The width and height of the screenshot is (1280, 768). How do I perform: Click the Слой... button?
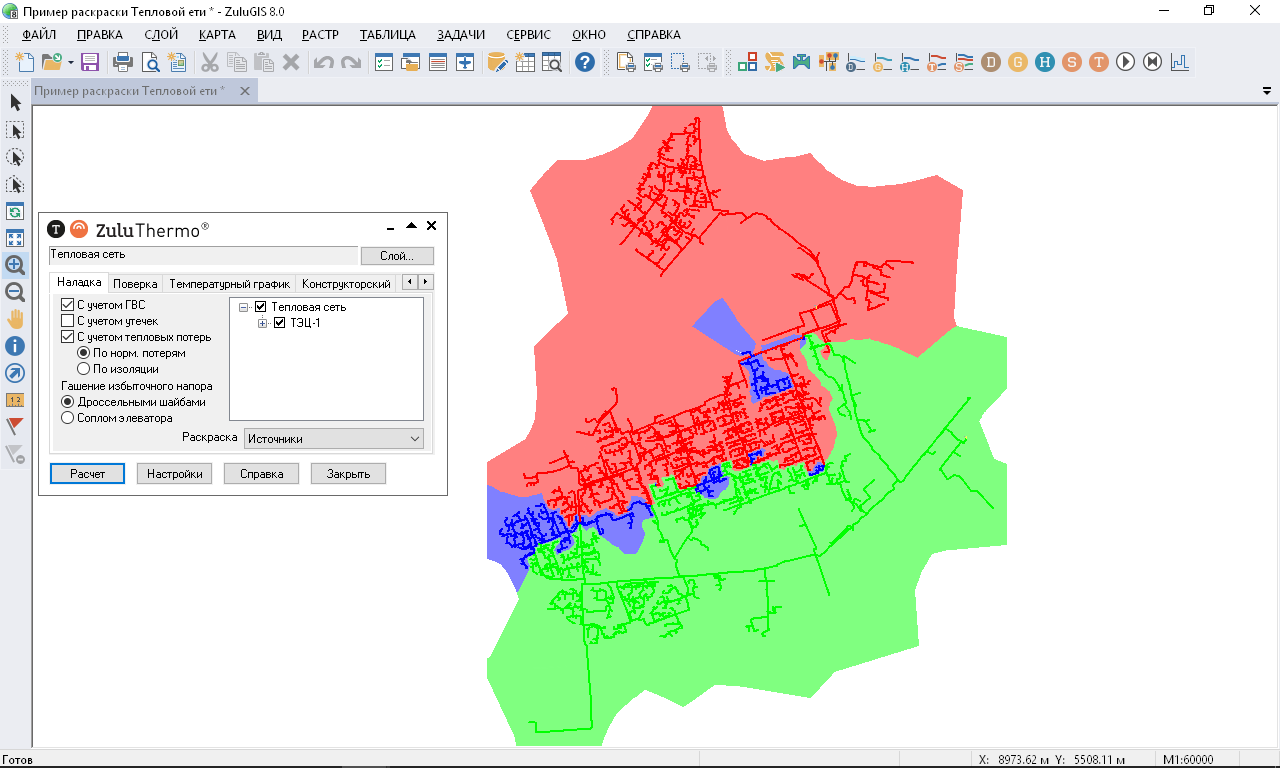coord(397,256)
